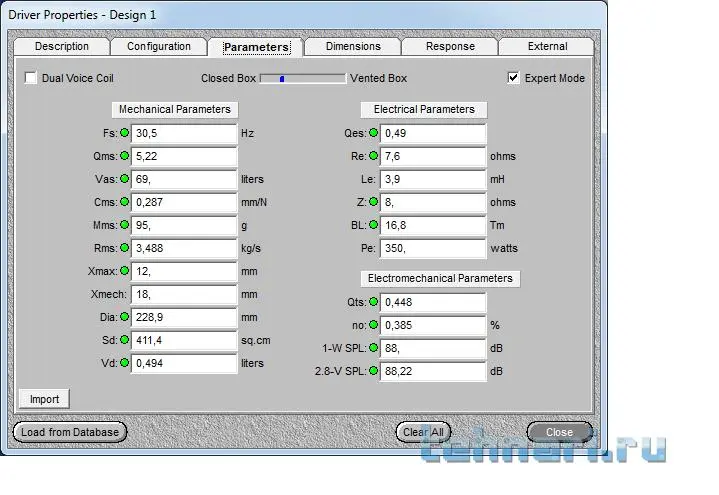The height and width of the screenshot is (495, 719).
Task: Click the Clear All button
Action: [x=423, y=432]
